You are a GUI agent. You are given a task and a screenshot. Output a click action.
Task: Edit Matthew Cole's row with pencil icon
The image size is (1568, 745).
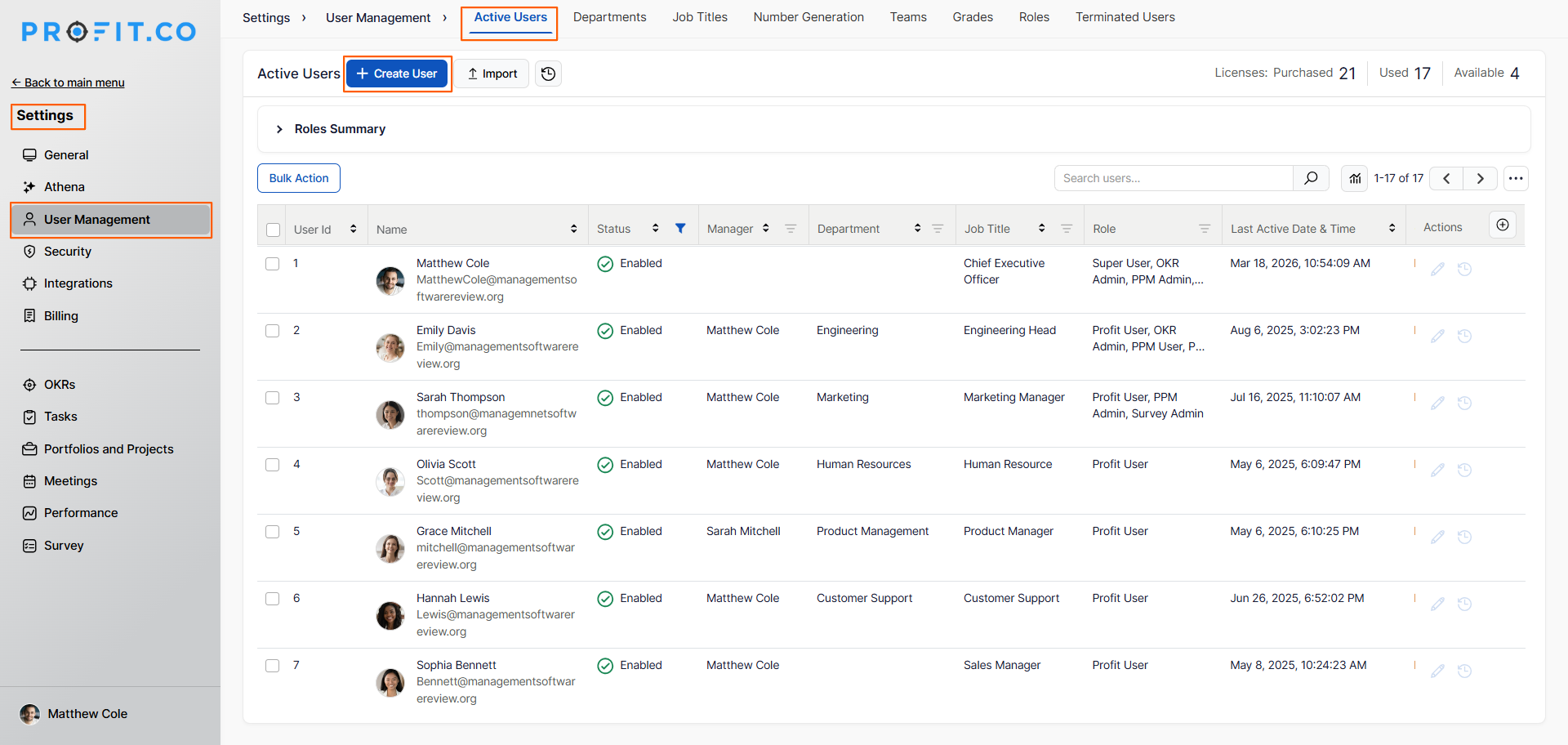point(1437,270)
